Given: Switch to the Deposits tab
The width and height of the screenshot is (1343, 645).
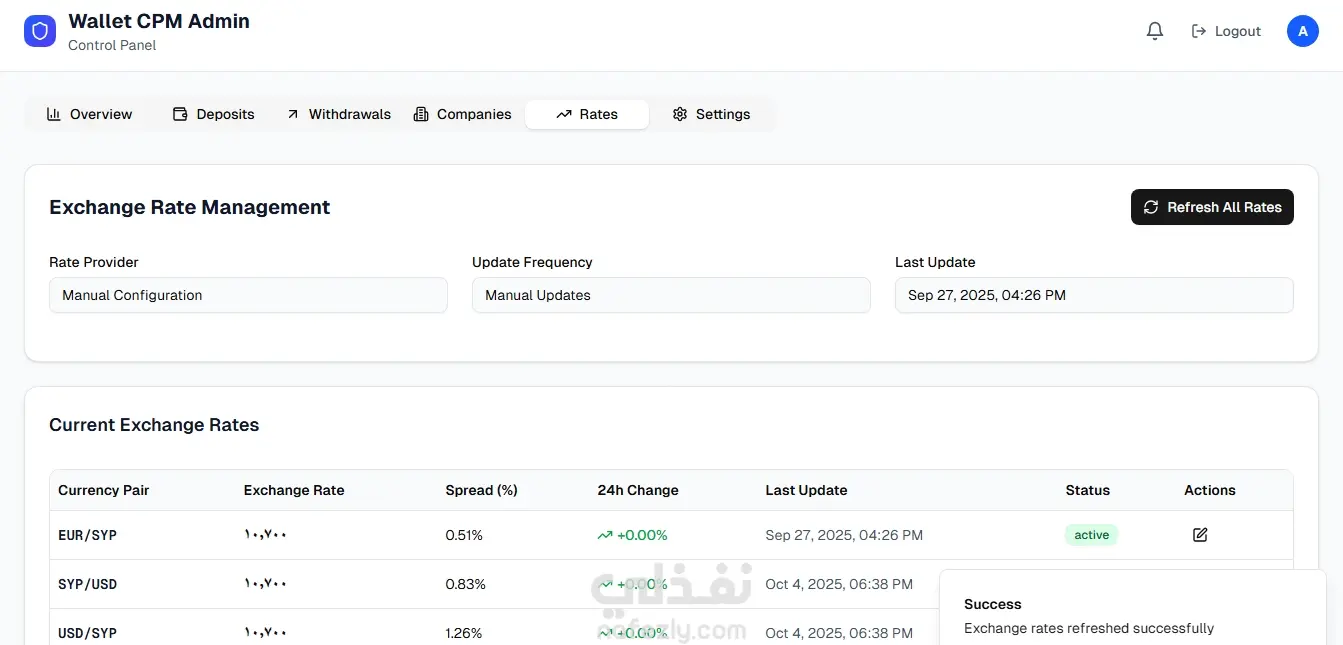Looking at the screenshot, I should coord(214,114).
